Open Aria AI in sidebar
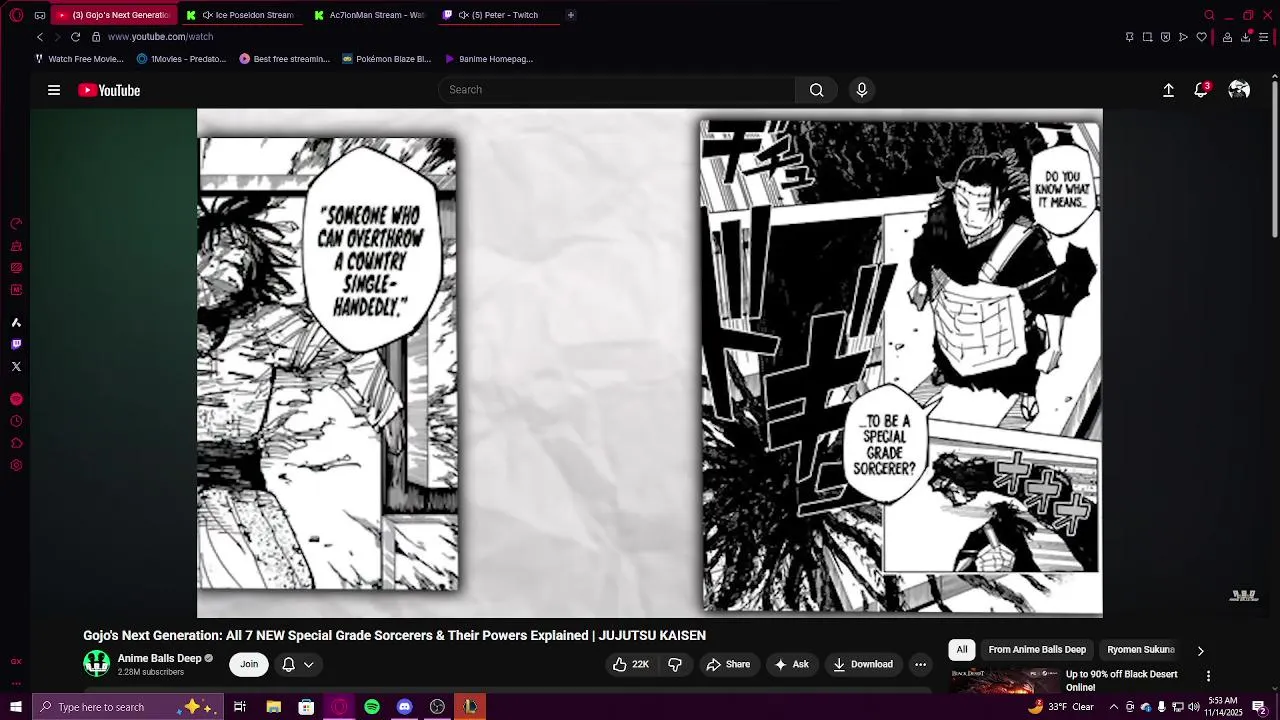Screen dimensions: 1280x720 (16, 322)
